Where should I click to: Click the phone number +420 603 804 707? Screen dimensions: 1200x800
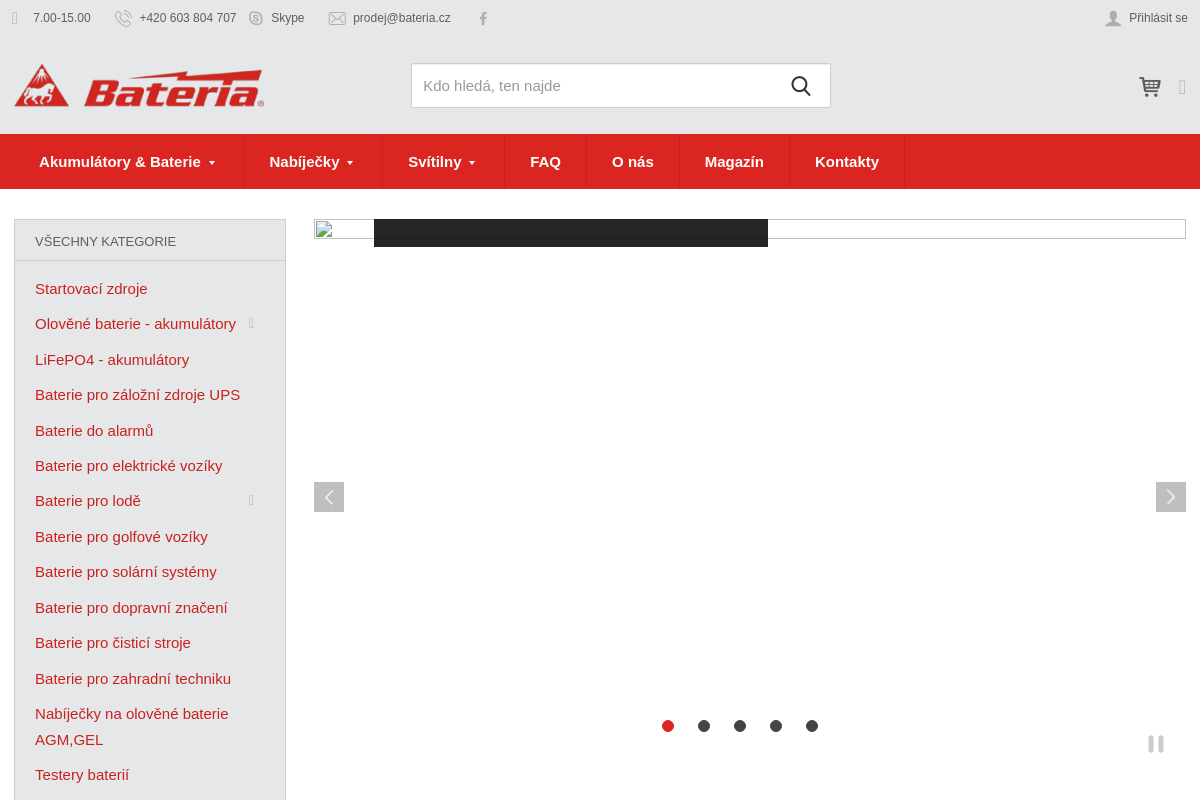187,18
